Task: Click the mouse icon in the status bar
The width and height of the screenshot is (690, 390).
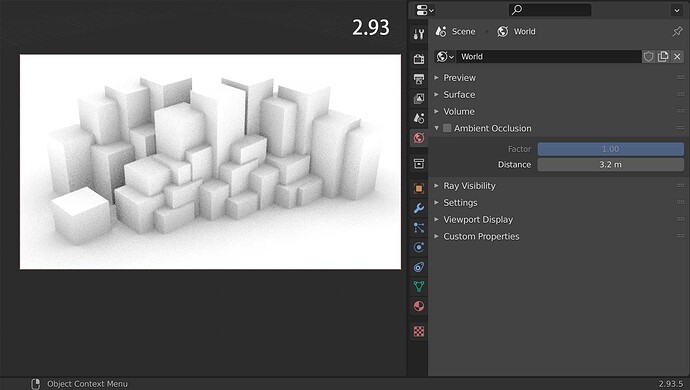Action: point(36,384)
